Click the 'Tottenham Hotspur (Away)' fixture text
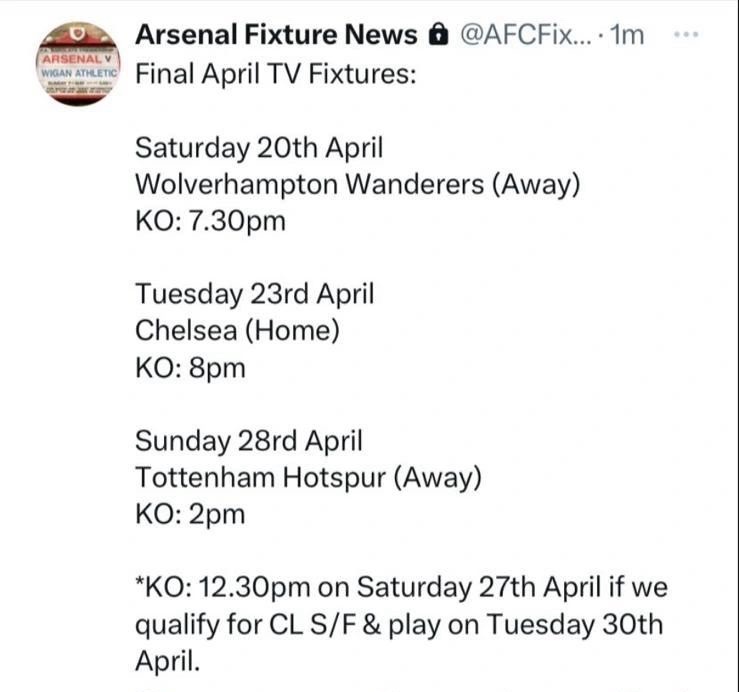Image resolution: width=739 pixels, height=692 pixels. tap(308, 477)
